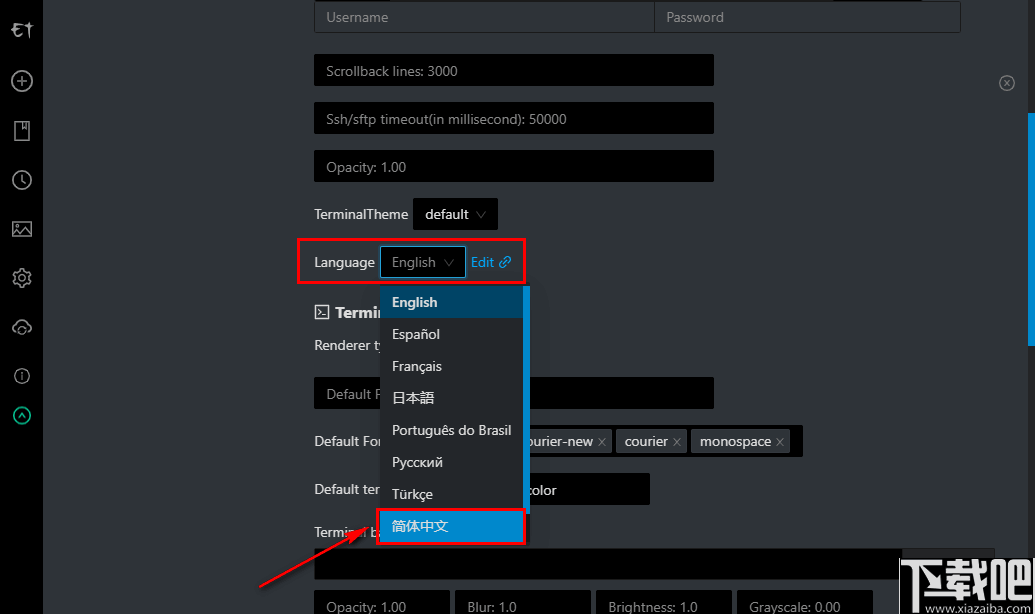
Task: Click the TerminalTheme label
Action: click(361, 215)
